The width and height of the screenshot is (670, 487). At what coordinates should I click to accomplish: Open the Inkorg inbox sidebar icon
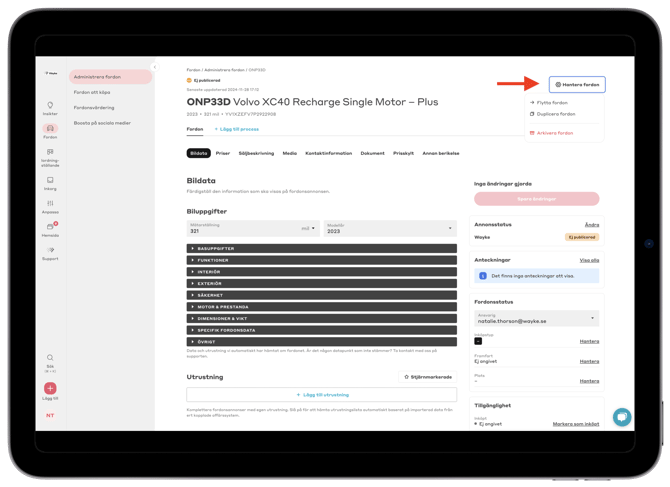pos(50,180)
